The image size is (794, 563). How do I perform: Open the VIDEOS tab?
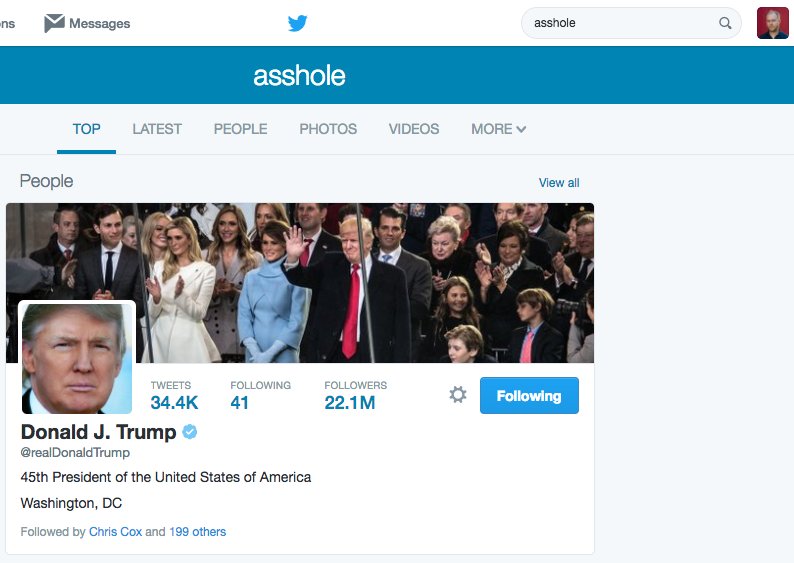pos(414,129)
